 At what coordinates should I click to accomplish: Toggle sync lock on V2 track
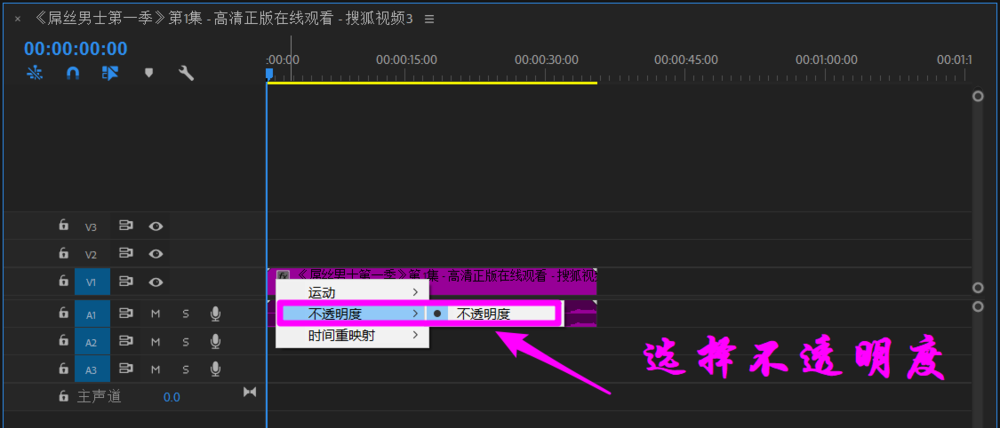click(x=126, y=254)
